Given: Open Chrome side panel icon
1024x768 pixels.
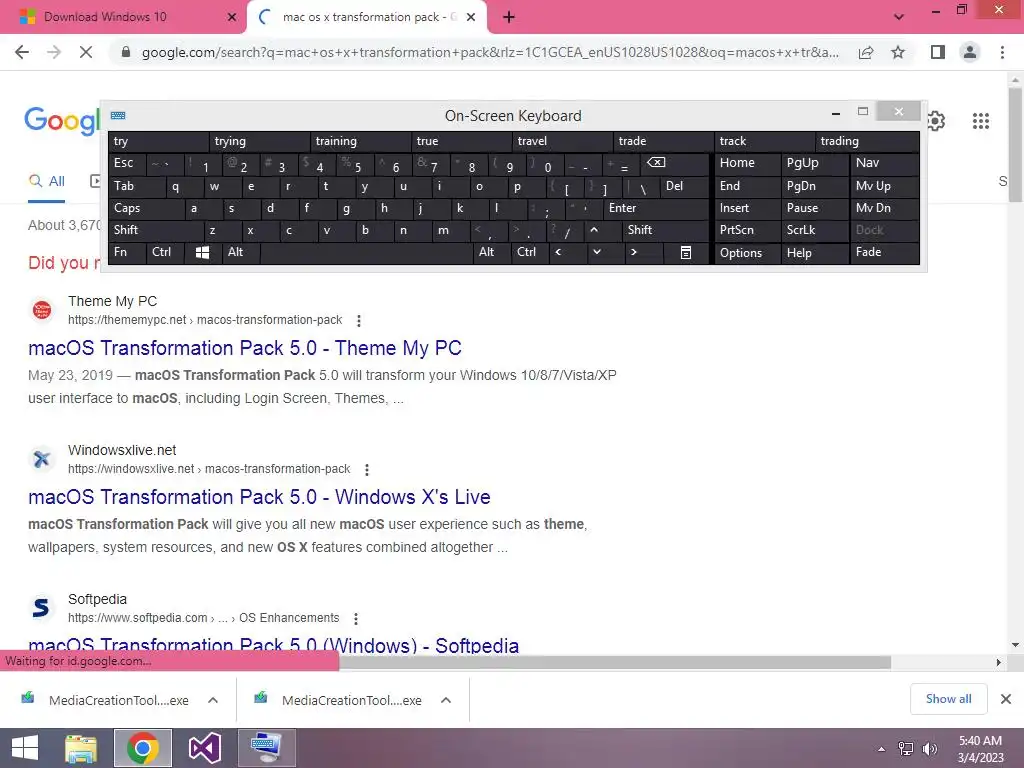Looking at the screenshot, I should click(938, 52).
